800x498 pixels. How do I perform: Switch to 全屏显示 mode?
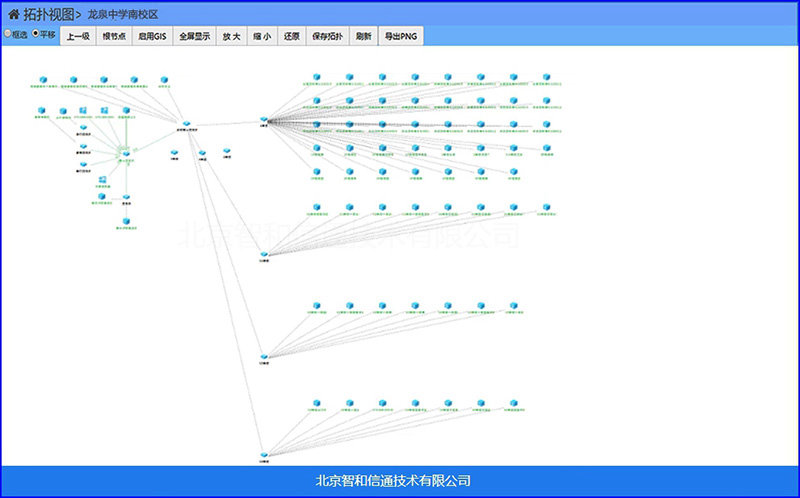tap(194, 36)
